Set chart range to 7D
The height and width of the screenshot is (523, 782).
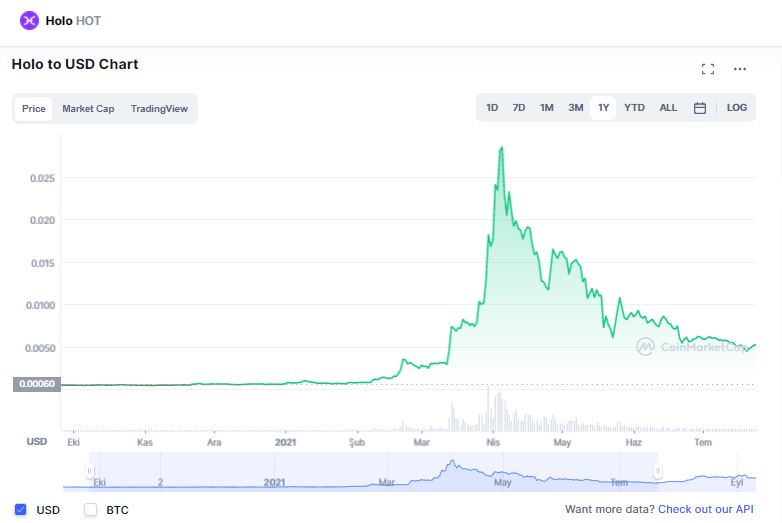[519, 108]
